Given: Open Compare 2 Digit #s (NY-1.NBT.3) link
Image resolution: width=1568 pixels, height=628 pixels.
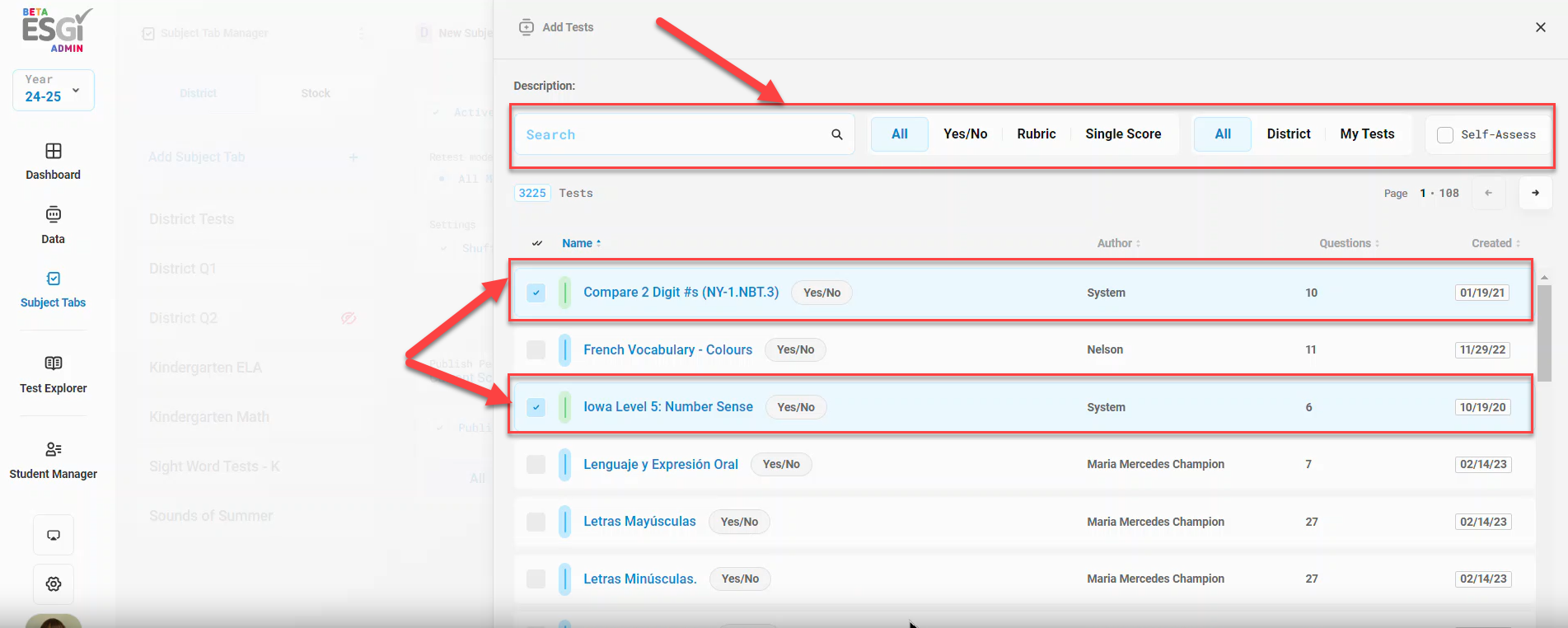Looking at the screenshot, I should point(681,292).
